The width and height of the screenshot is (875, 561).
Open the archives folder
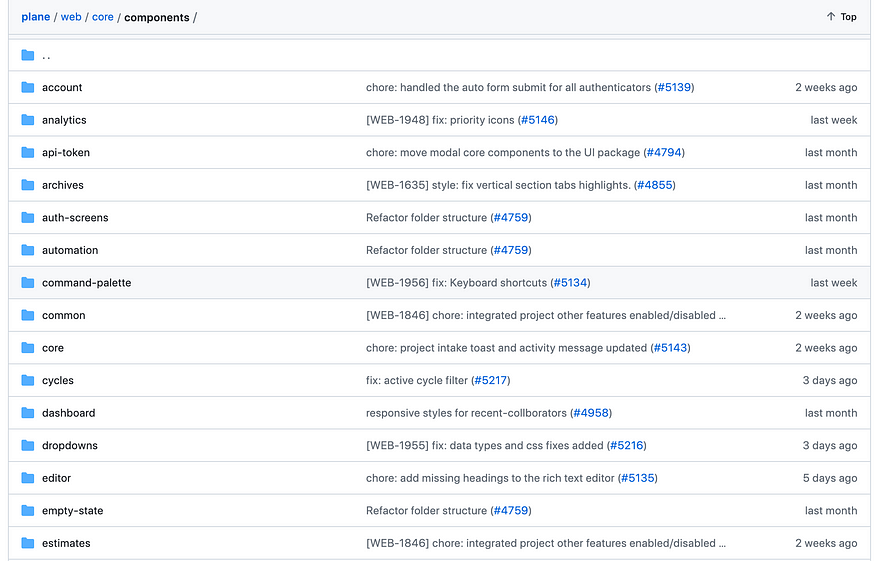point(62,185)
